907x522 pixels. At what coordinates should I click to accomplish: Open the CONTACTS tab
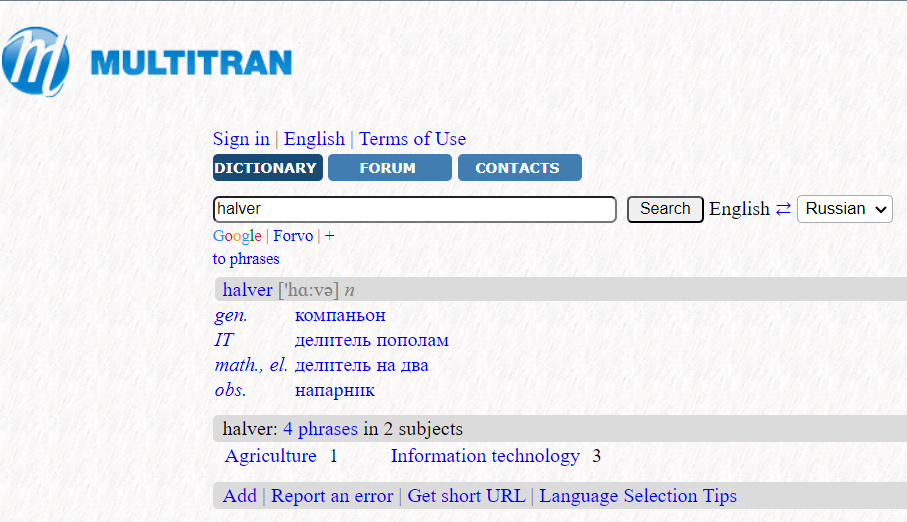point(520,168)
